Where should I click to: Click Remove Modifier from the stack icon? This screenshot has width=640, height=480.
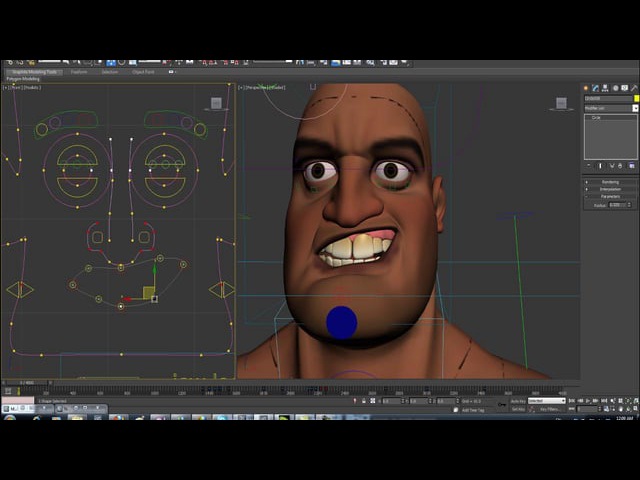620,166
